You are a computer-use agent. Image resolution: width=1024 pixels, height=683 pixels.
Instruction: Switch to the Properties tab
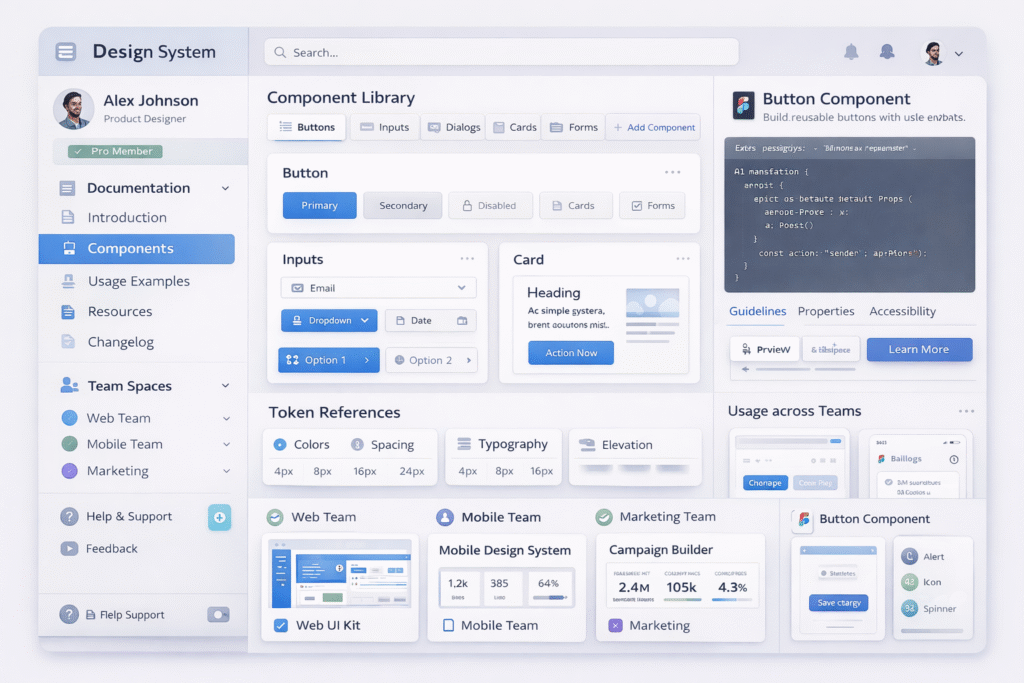pos(826,311)
